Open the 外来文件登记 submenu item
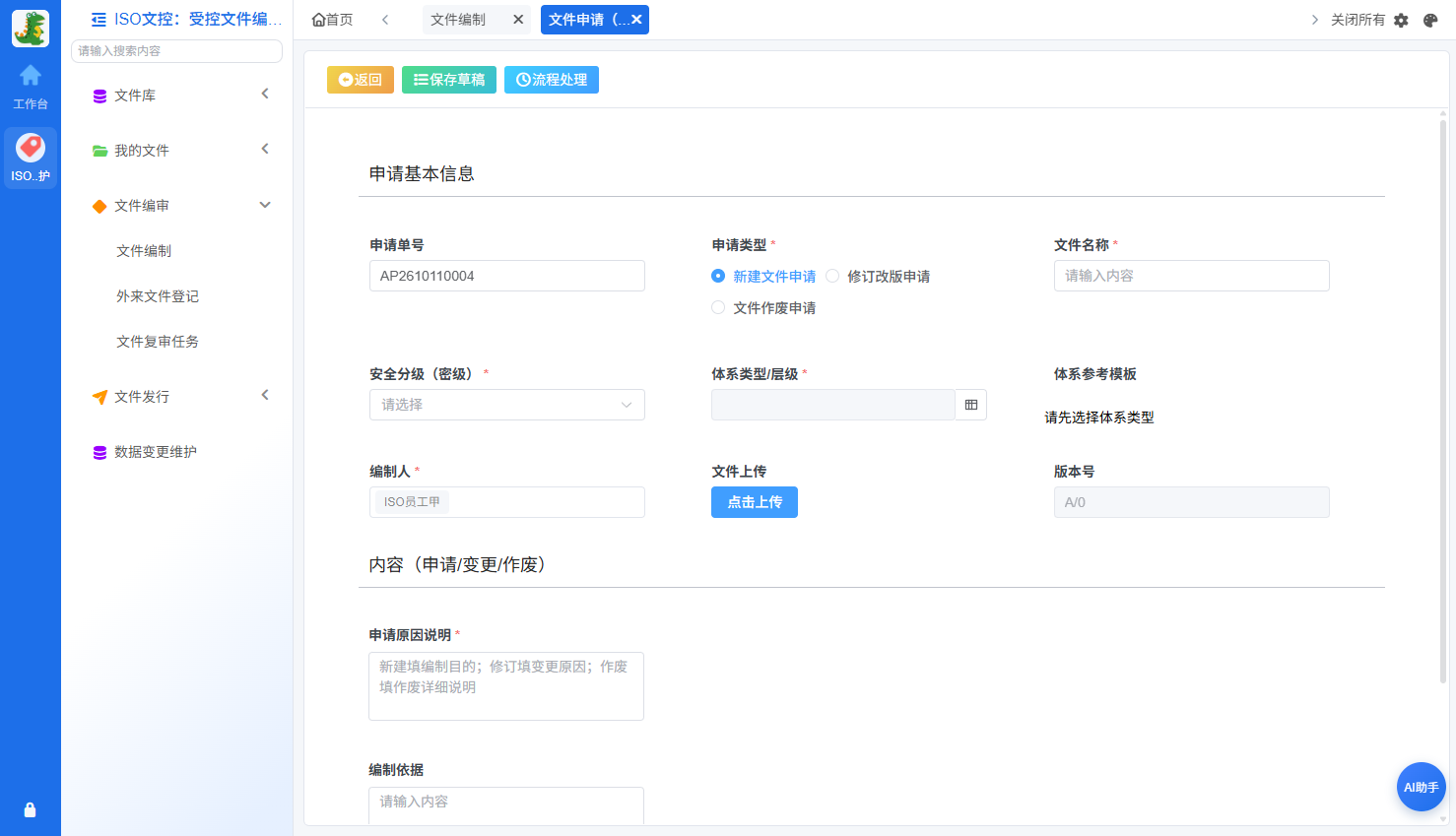1456x836 pixels. pos(158,296)
